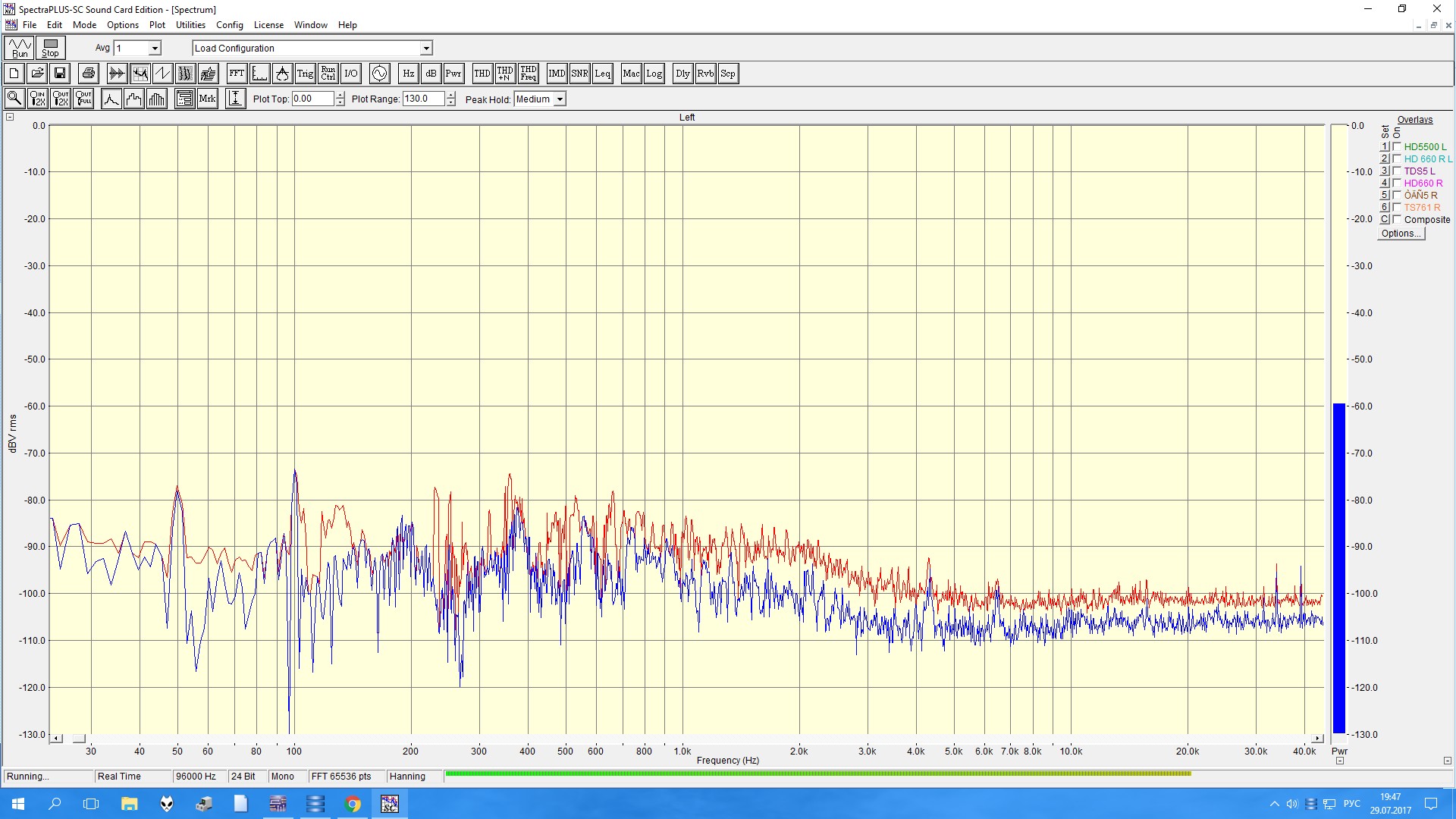Screen dimensions: 1456x819
Task: Open Chrome from the taskbar
Action: [353, 804]
